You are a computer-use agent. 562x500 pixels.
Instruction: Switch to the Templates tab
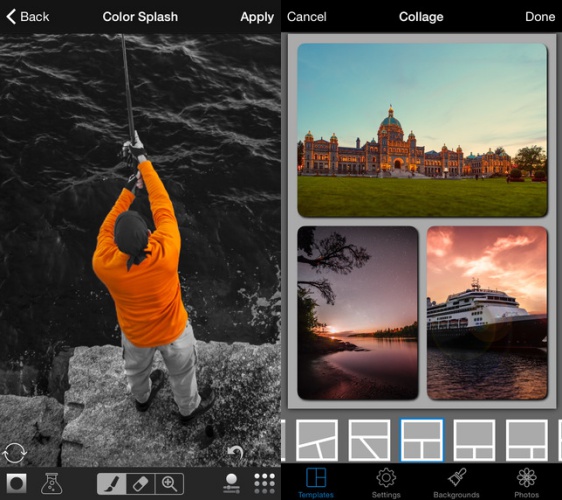coord(316,482)
